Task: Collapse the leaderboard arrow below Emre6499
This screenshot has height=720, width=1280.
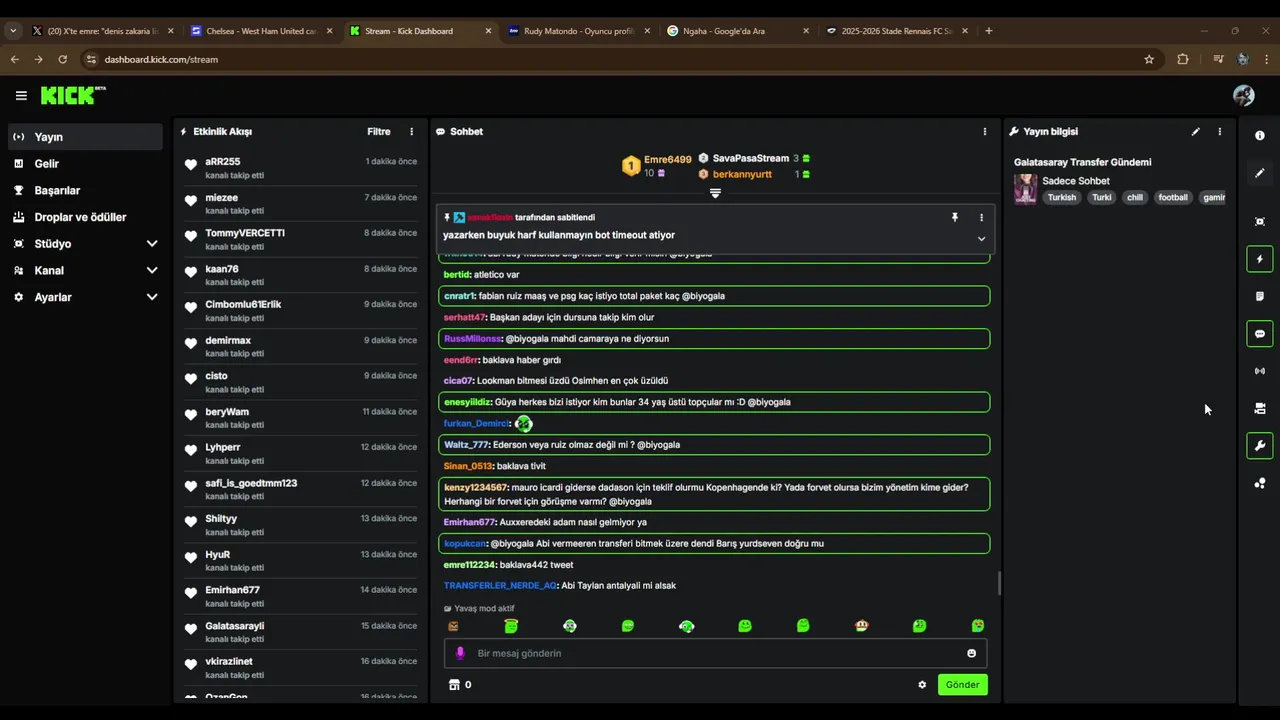Action: coord(715,193)
